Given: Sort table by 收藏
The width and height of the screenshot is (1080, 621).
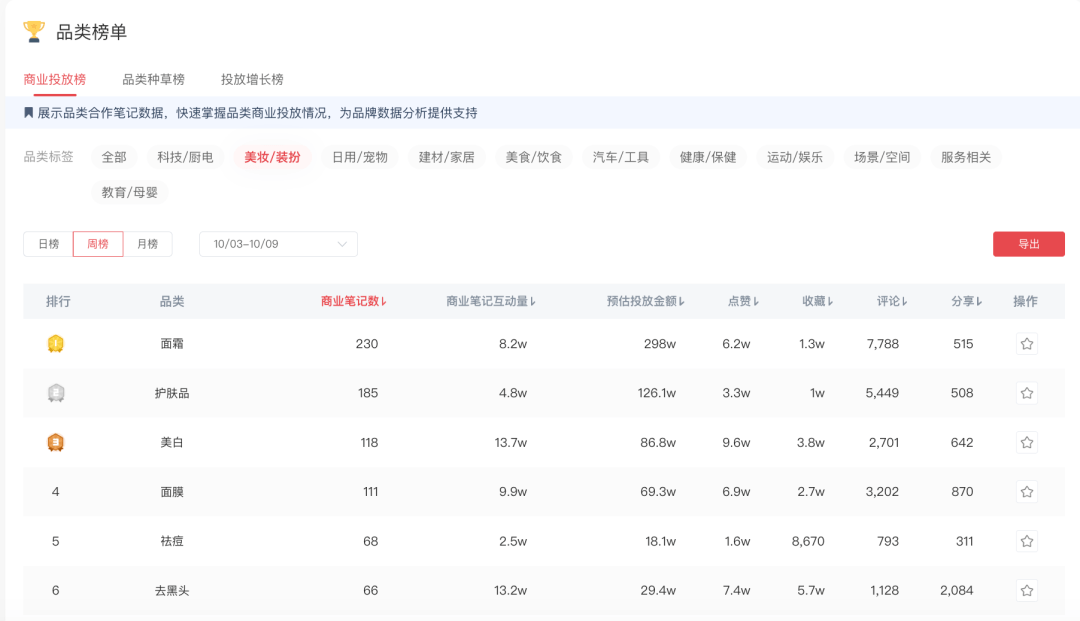Looking at the screenshot, I should (x=818, y=301).
